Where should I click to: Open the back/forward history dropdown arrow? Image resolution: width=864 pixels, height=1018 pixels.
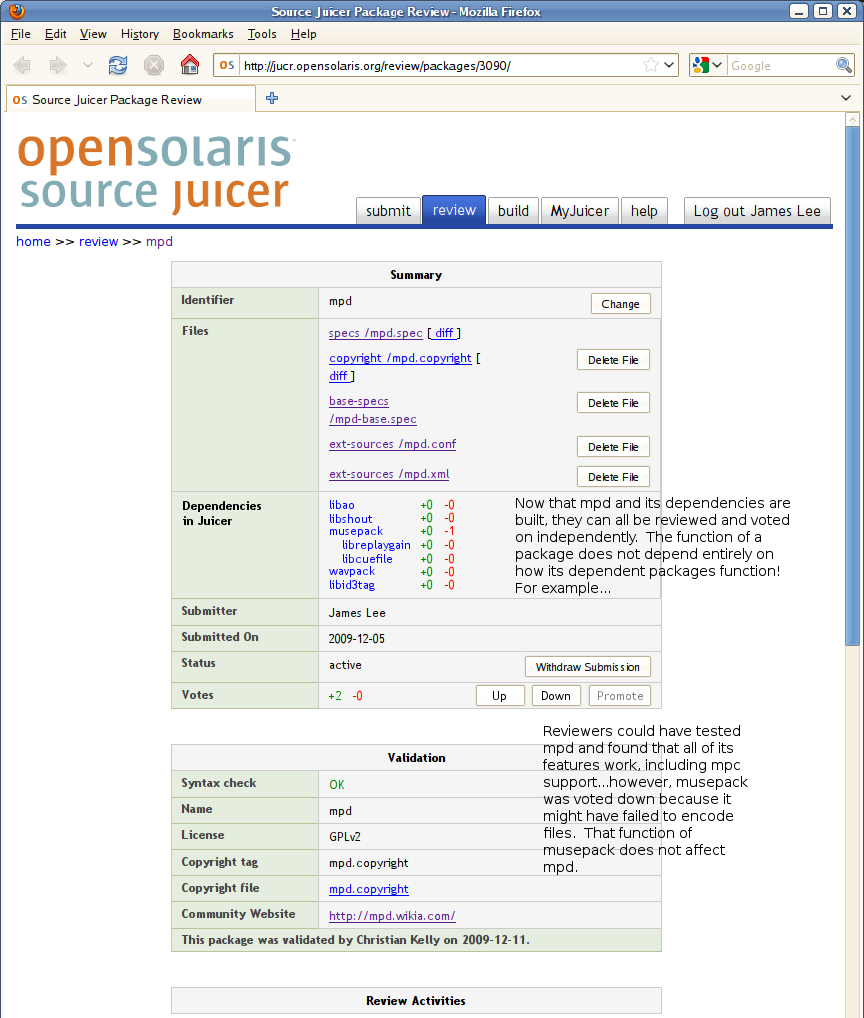coord(87,65)
